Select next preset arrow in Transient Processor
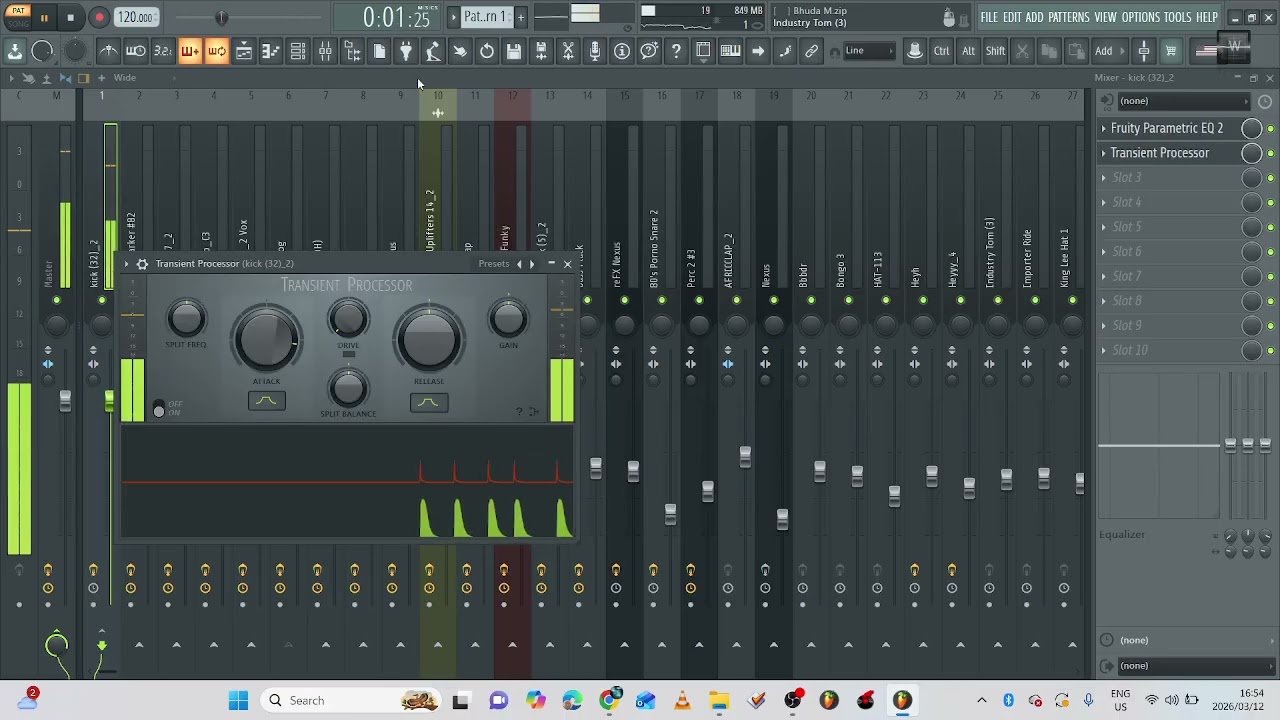This screenshot has width=1280, height=720. point(532,264)
